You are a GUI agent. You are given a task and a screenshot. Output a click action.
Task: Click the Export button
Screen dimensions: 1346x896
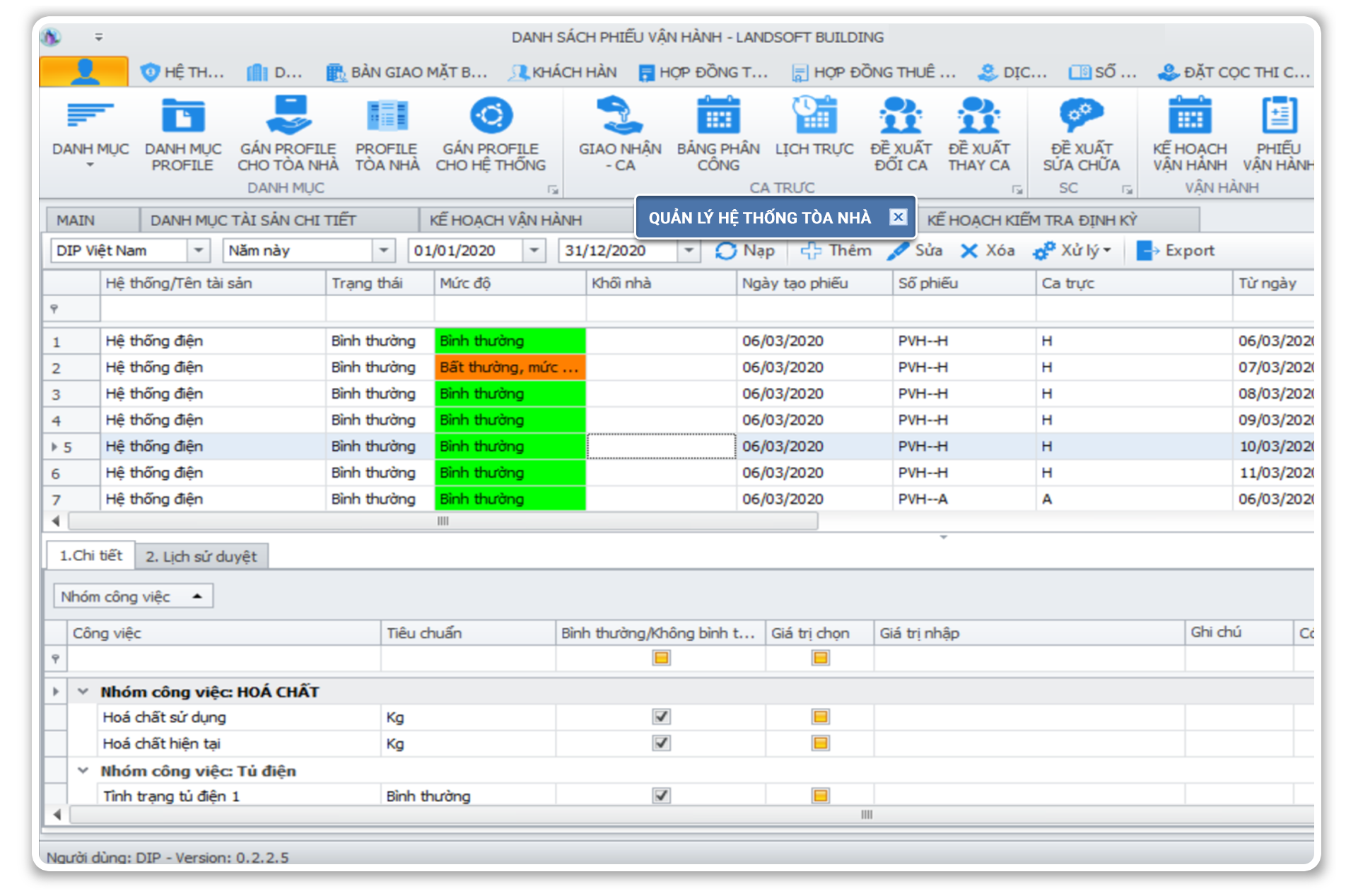coord(1176,251)
